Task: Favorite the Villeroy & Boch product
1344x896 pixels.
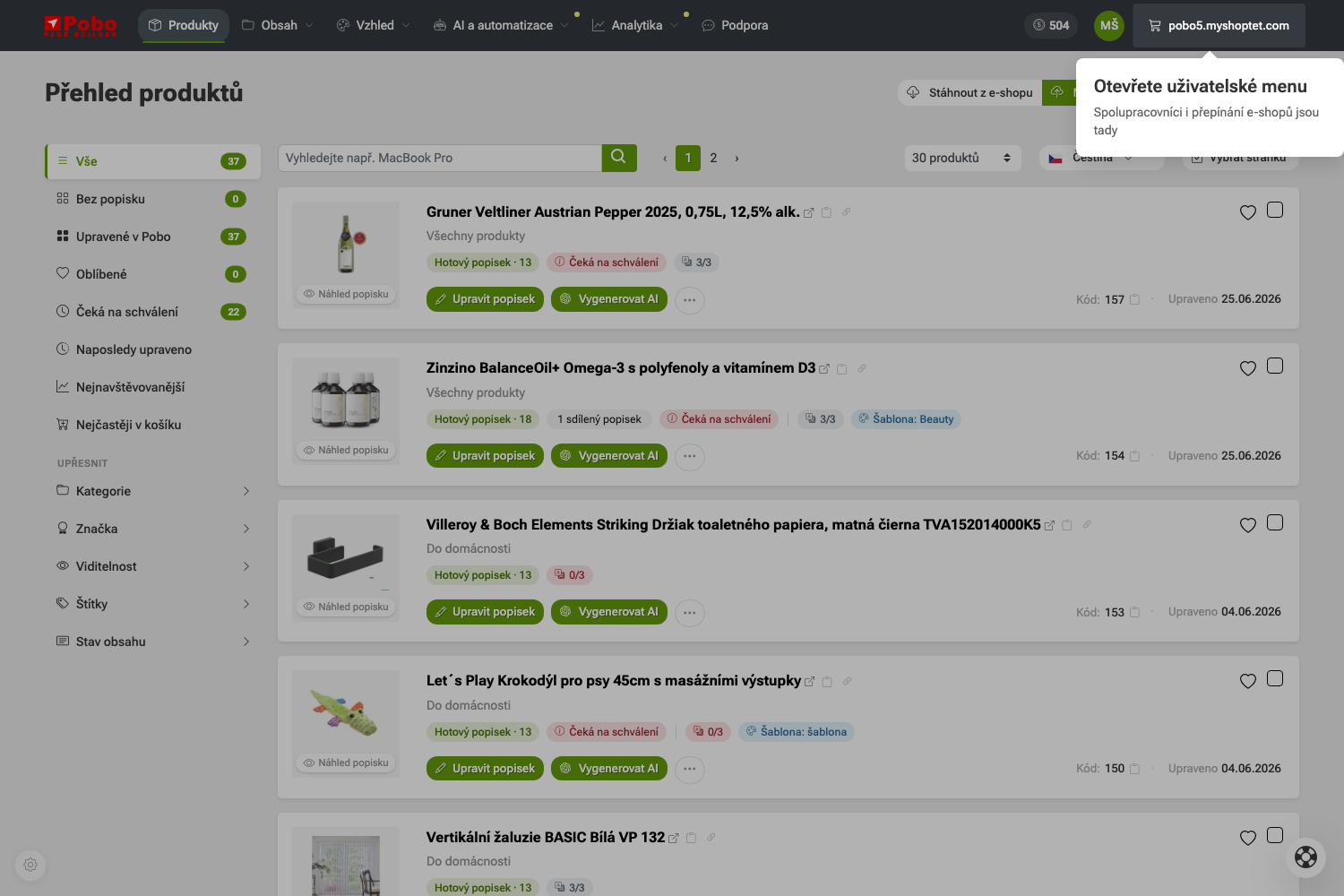Action: (x=1248, y=525)
